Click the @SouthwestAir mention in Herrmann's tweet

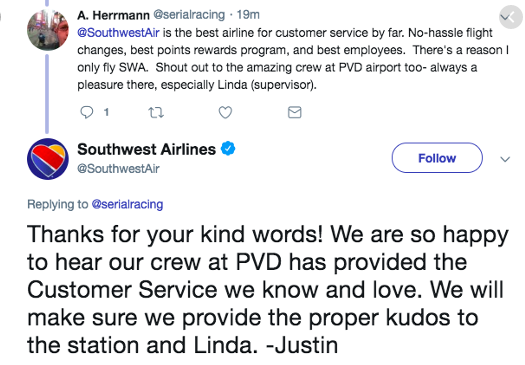(x=118, y=33)
